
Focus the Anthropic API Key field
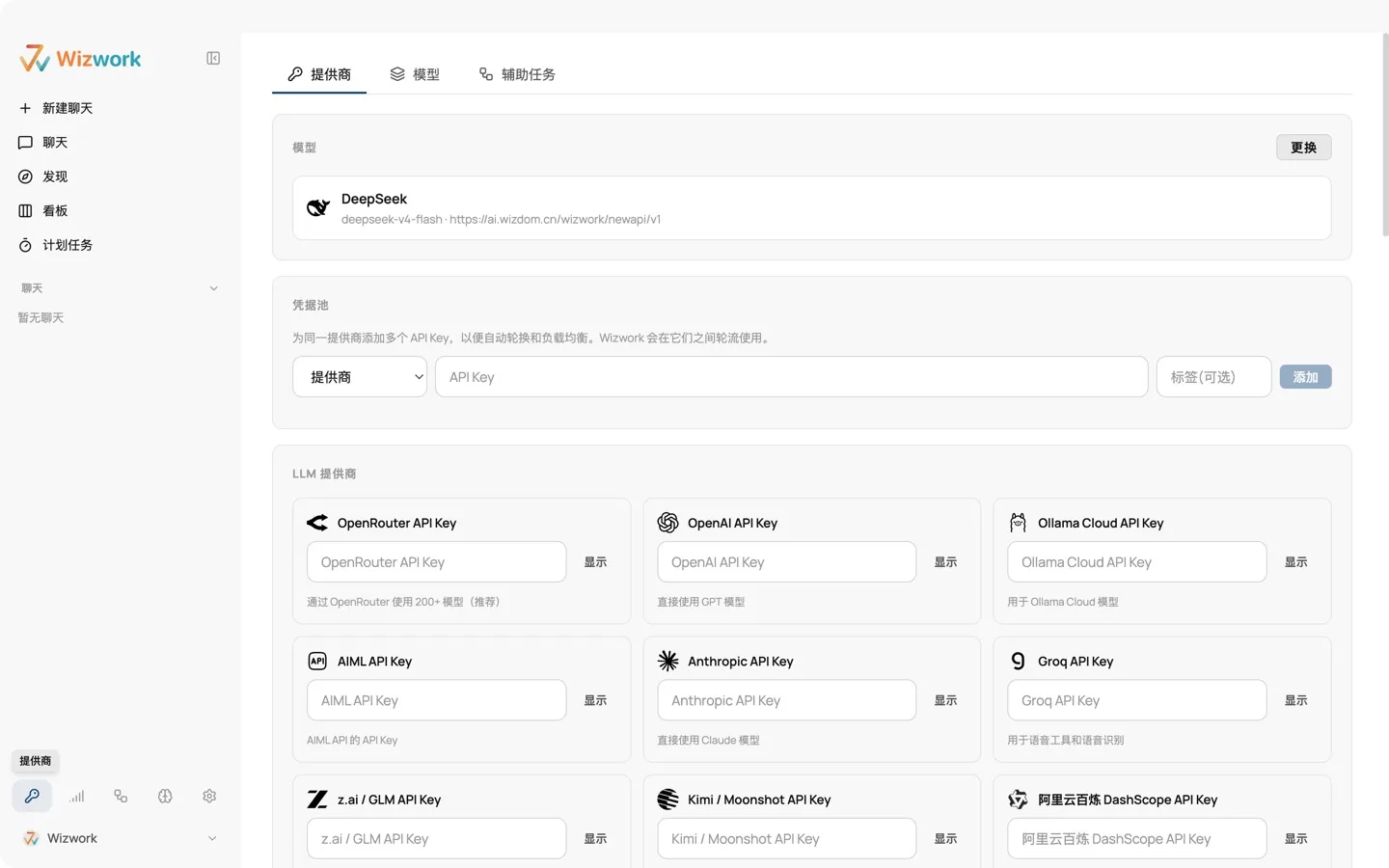786,700
